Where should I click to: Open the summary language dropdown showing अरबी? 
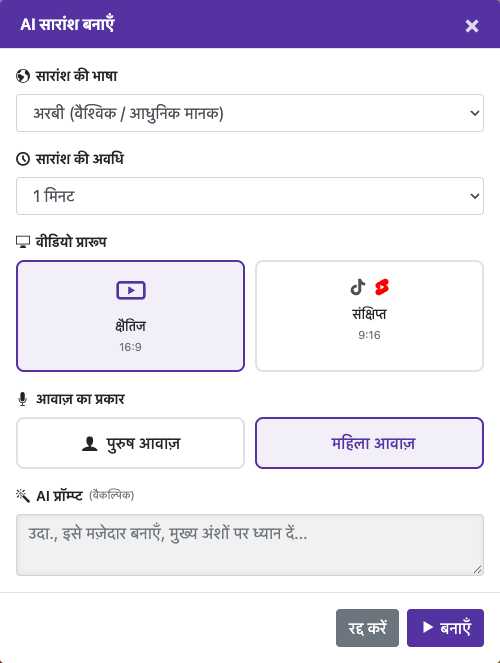[250, 113]
